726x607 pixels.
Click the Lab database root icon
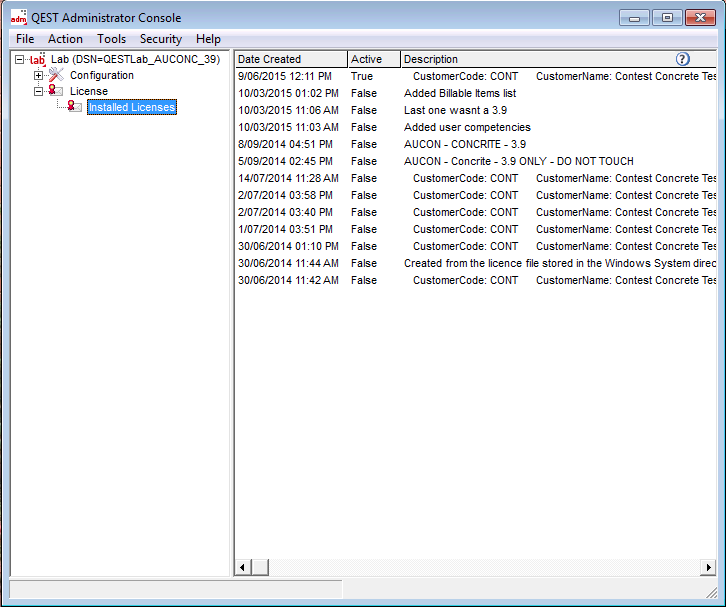pos(38,60)
